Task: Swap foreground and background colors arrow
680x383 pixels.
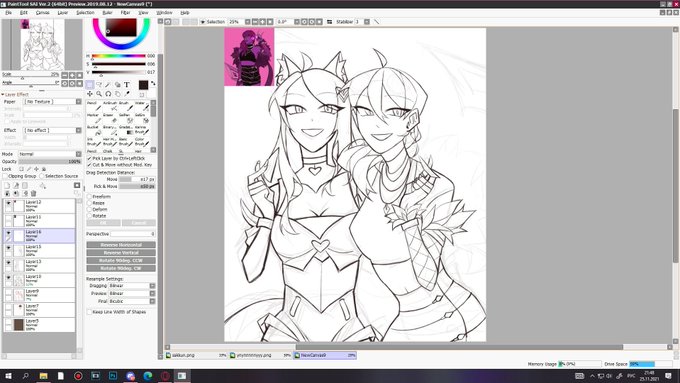Action: [x=153, y=83]
